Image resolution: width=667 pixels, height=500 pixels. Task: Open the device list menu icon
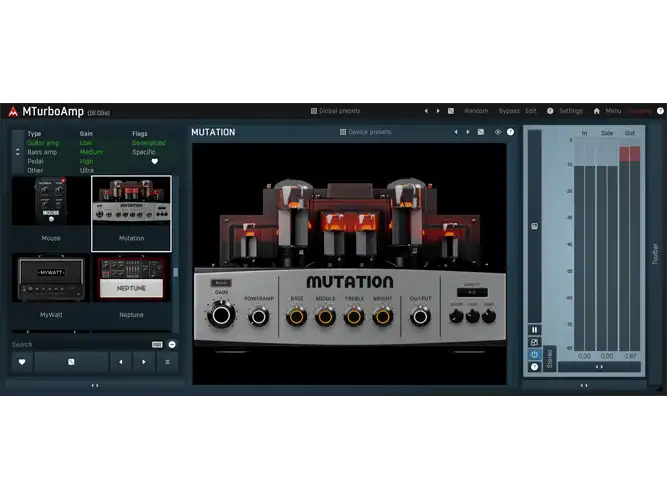(167, 362)
